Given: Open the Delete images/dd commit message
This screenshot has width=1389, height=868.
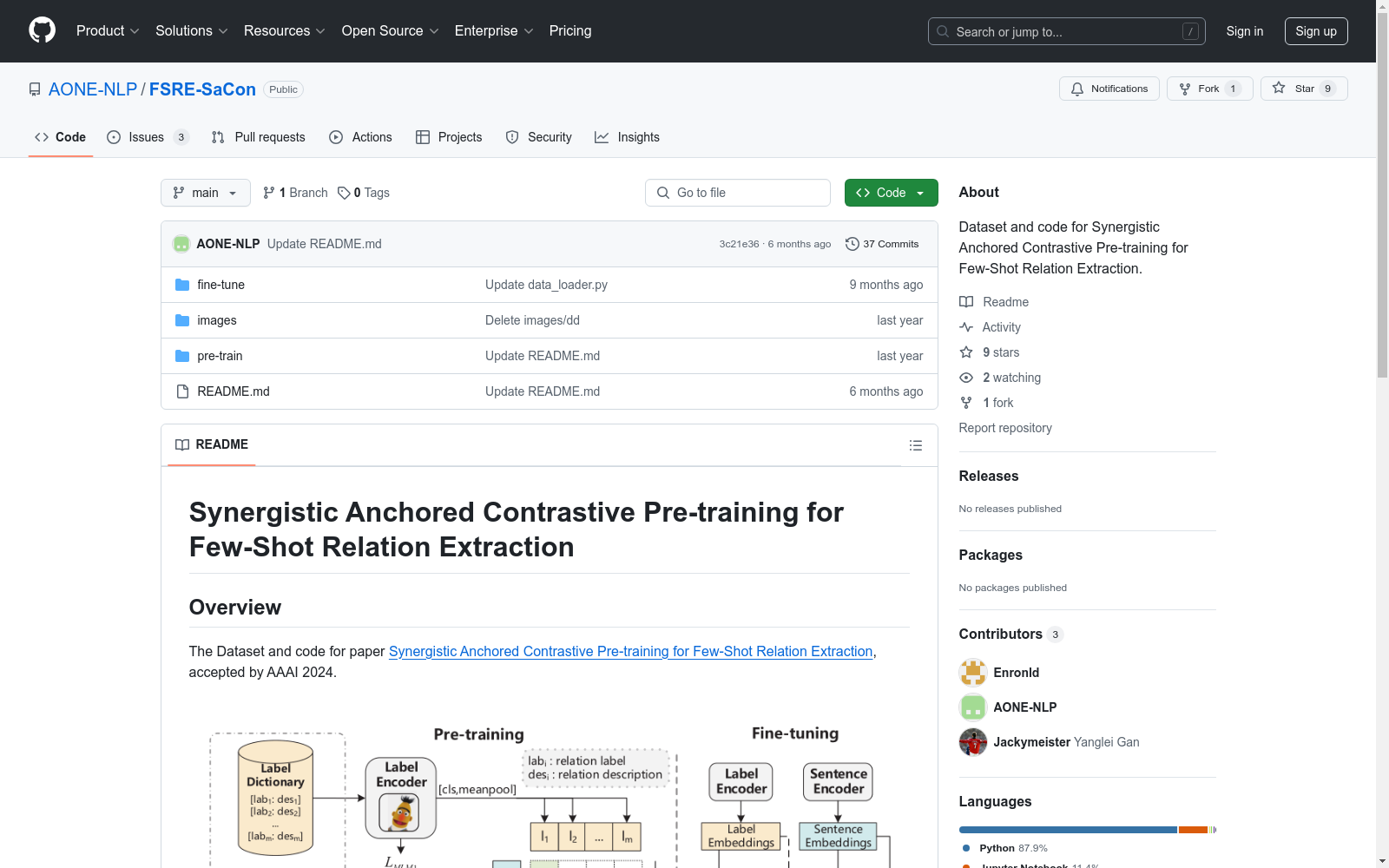Looking at the screenshot, I should pyautogui.click(x=532, y=320).
